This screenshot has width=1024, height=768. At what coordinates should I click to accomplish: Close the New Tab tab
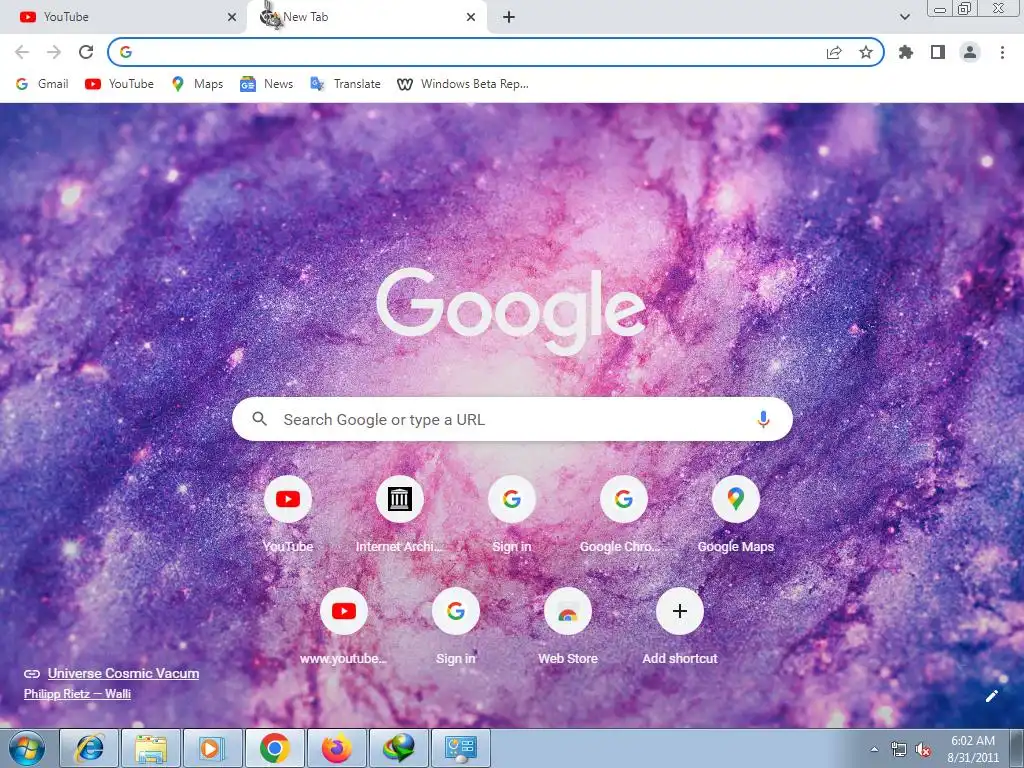tap(471, 17)
